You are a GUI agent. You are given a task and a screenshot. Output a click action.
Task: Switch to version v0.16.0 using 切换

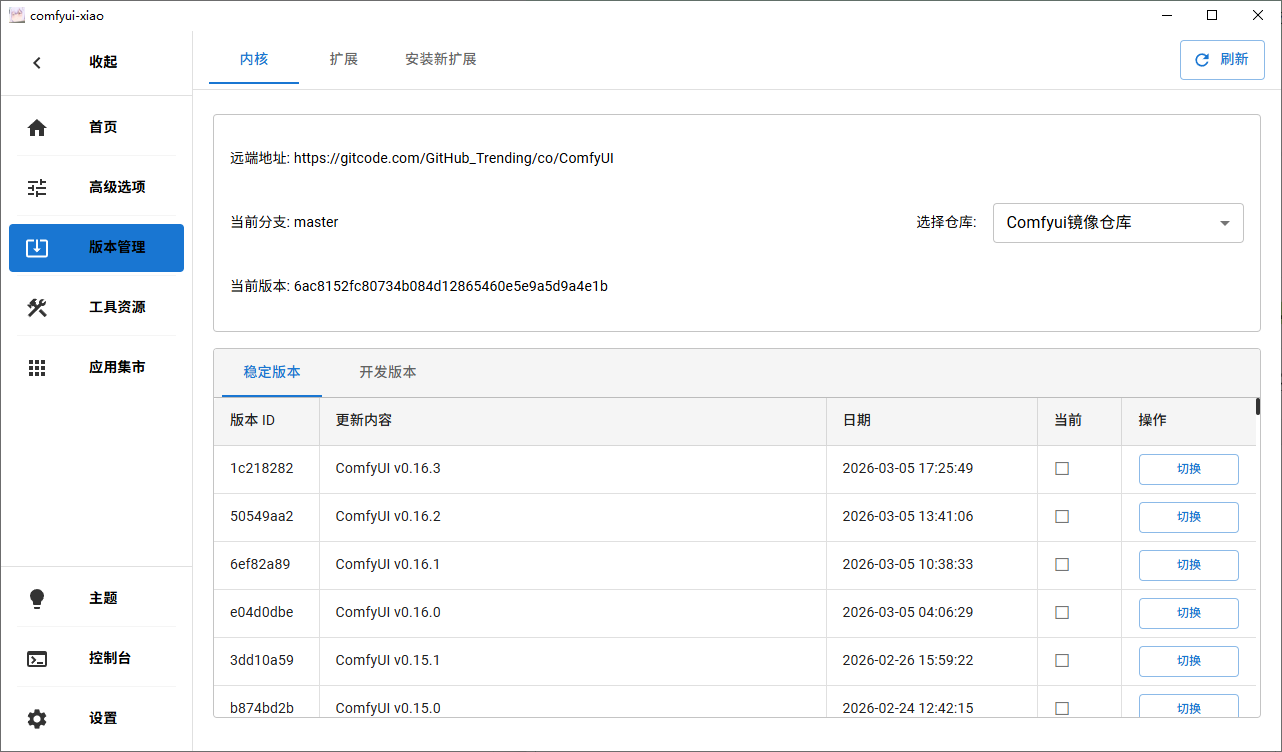pyautogui.click(x=1188, y=613)
